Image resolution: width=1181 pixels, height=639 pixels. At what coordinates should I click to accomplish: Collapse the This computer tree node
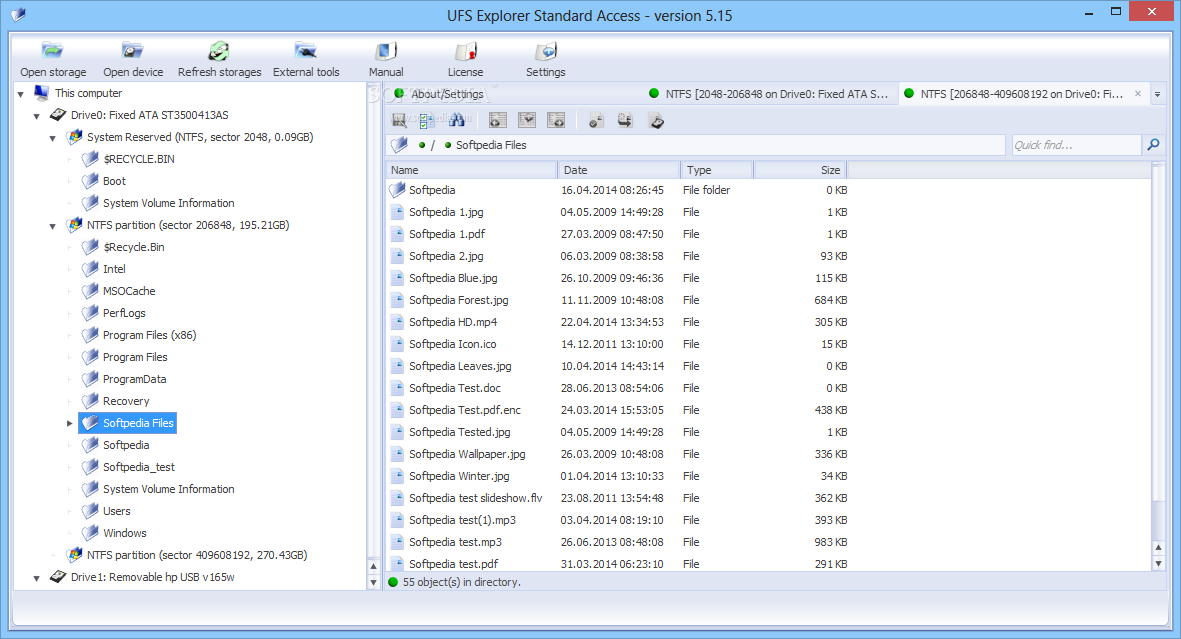21,94
